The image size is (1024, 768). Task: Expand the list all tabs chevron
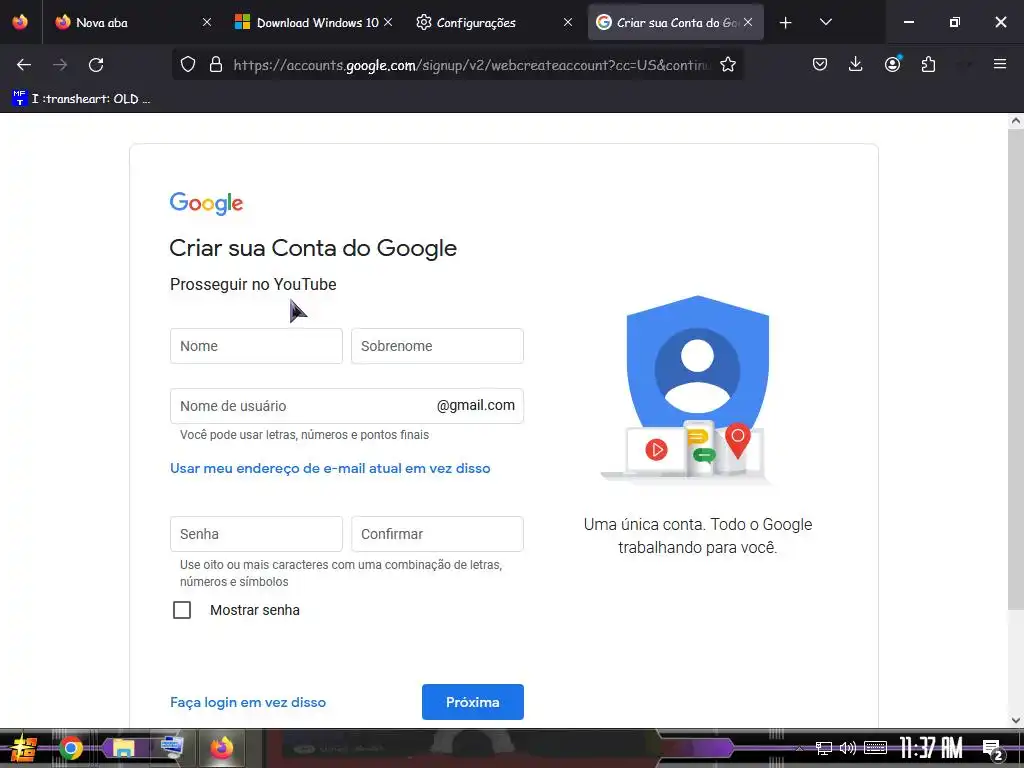point(825,22)
